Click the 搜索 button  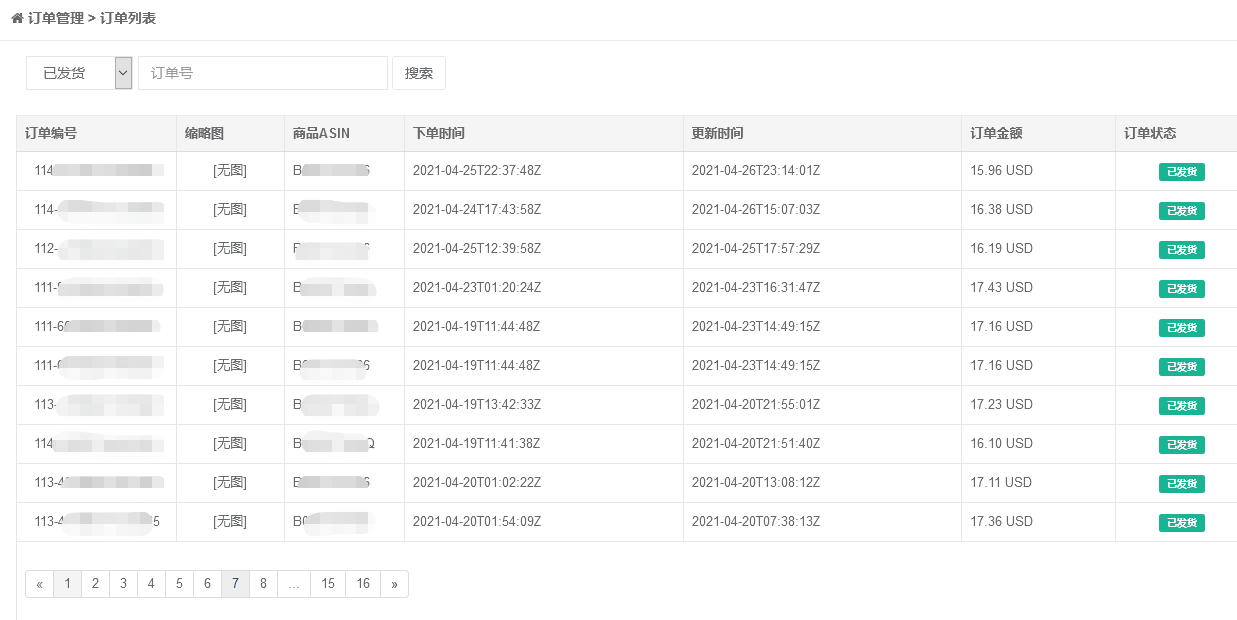[x=418, y=72]
